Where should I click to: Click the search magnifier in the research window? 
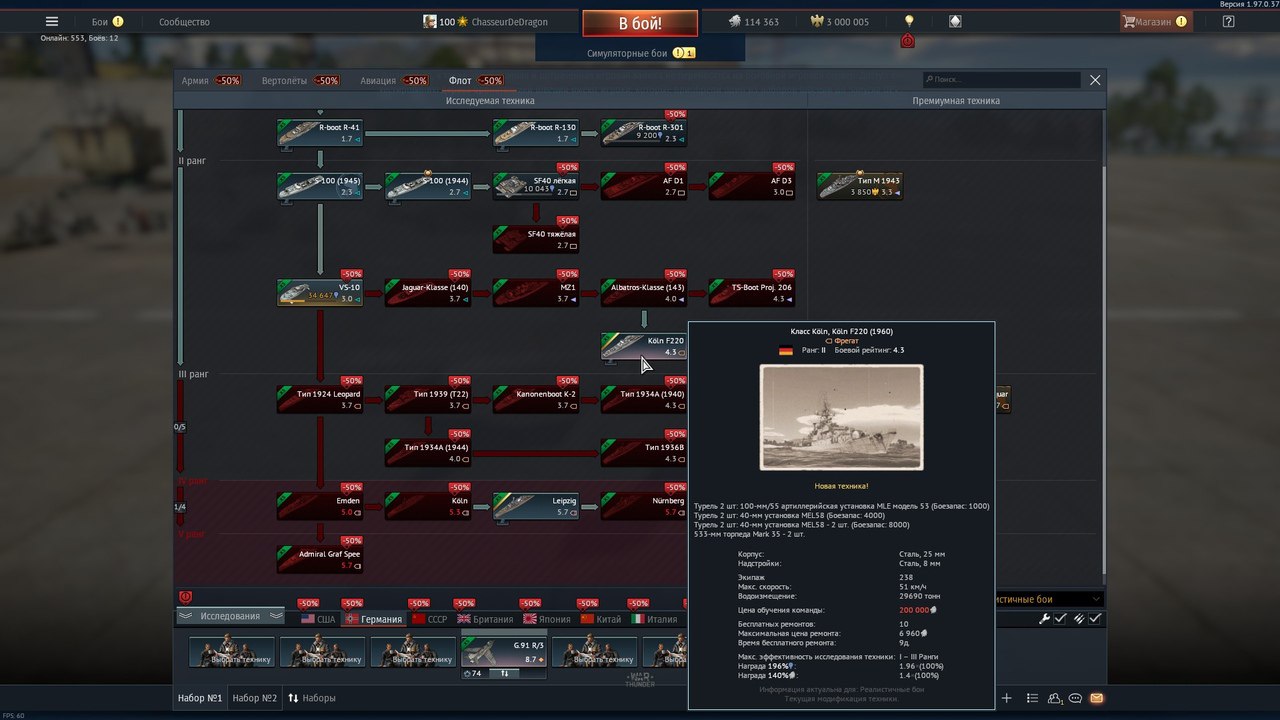tap(929, 80)
